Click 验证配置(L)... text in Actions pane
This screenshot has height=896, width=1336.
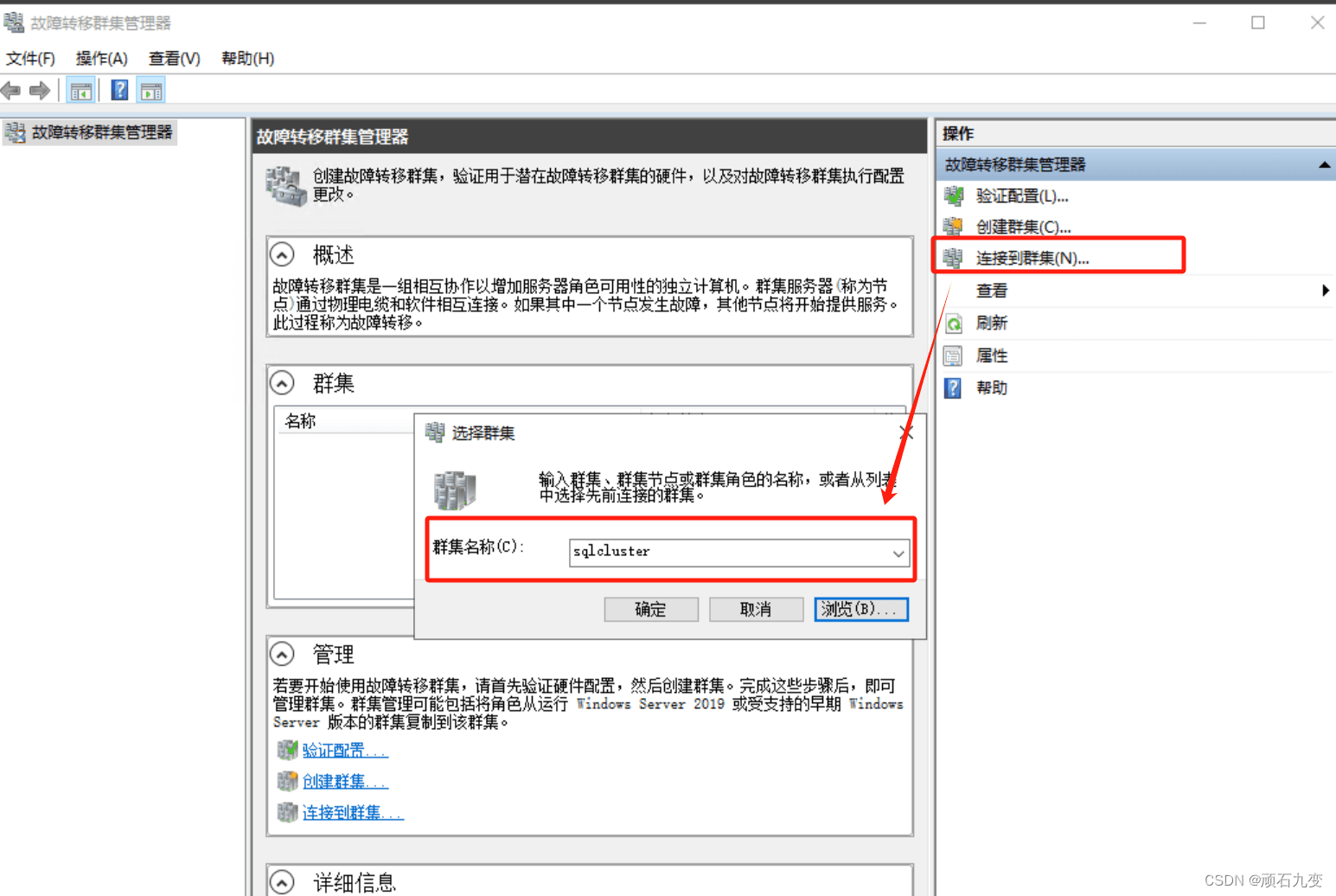tap(1022, 196)
